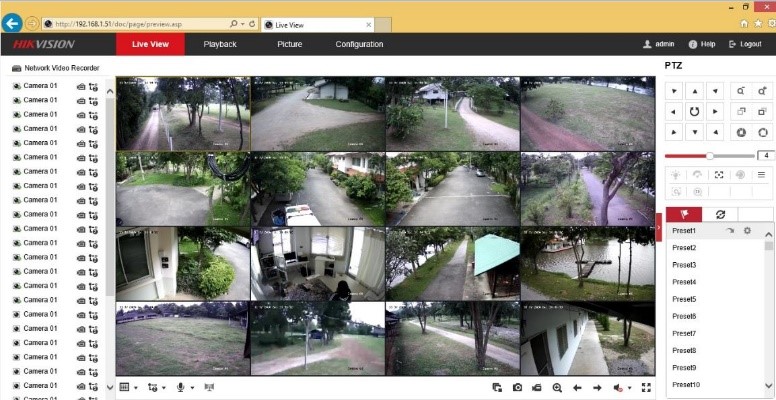The image size is (776, 400).
Task: Click preset list scroll-up arrow
Action: (x=769, y=235)
